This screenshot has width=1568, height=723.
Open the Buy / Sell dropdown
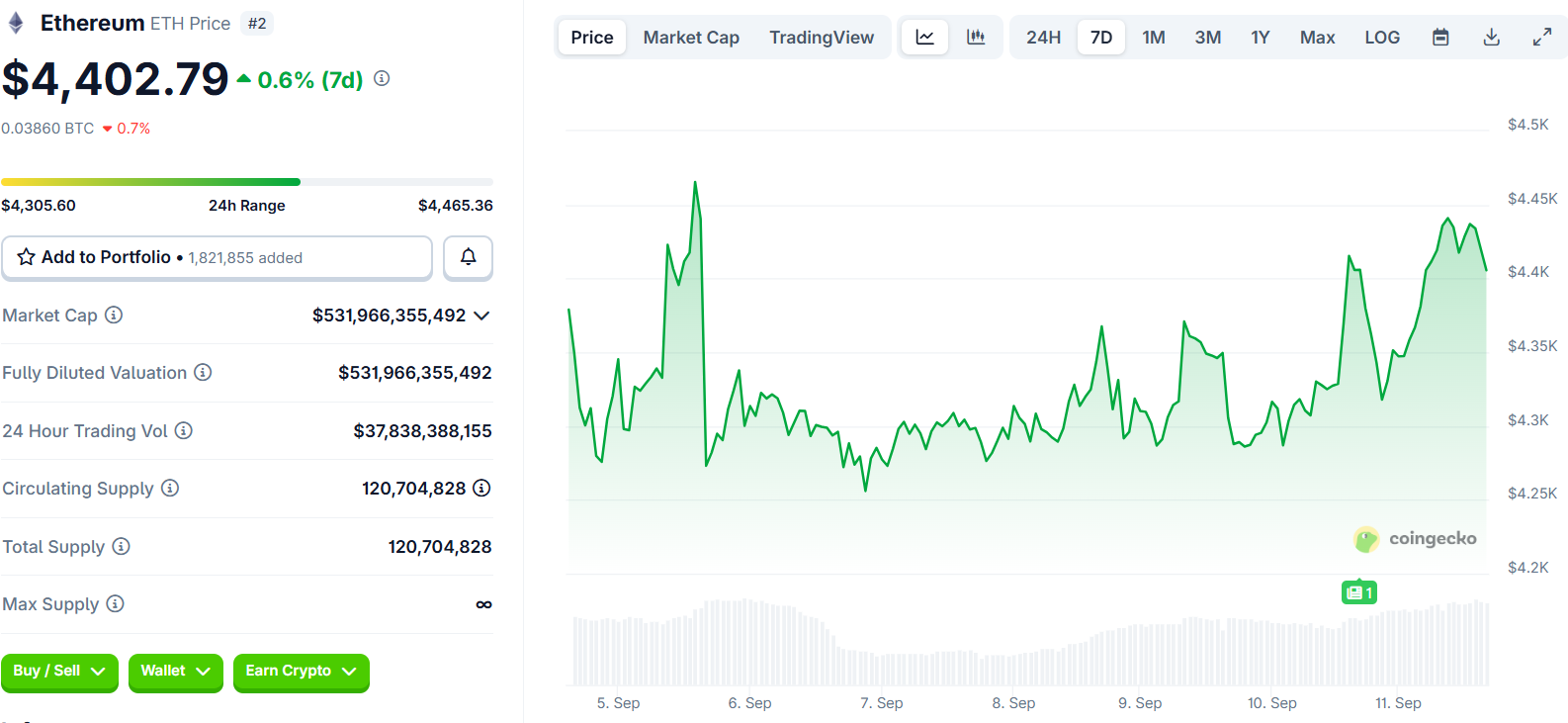tap(59, 672)
